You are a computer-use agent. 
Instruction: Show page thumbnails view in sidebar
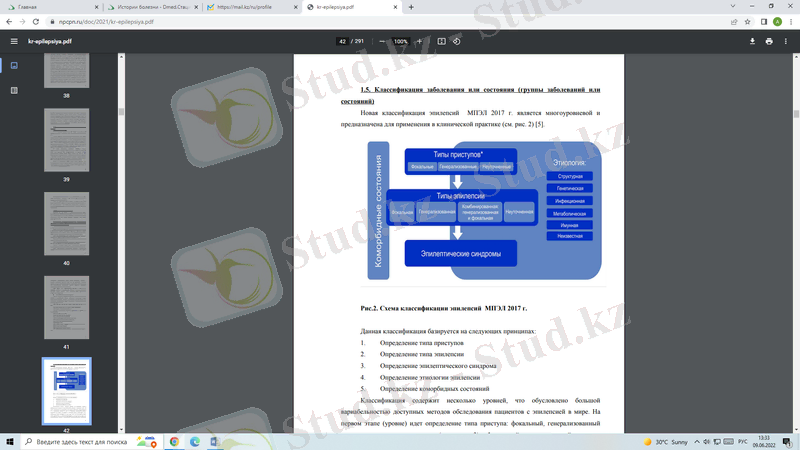(14, 66)
